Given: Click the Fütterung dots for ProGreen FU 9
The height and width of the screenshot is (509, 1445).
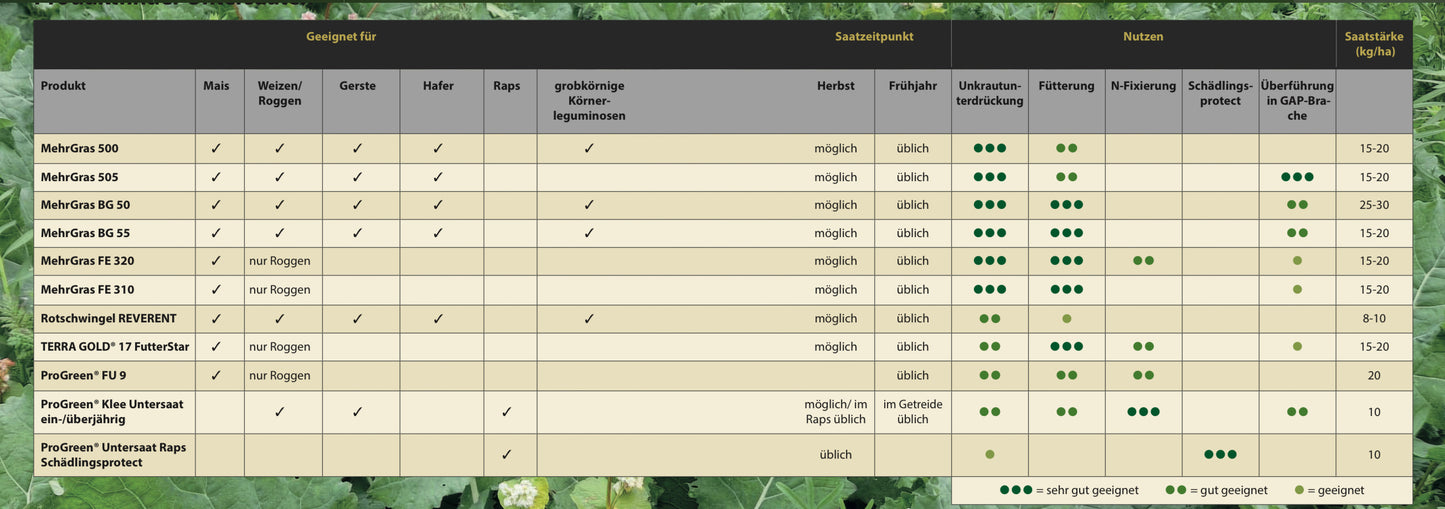Looking at the screenshot, I should coord(1066,376).
